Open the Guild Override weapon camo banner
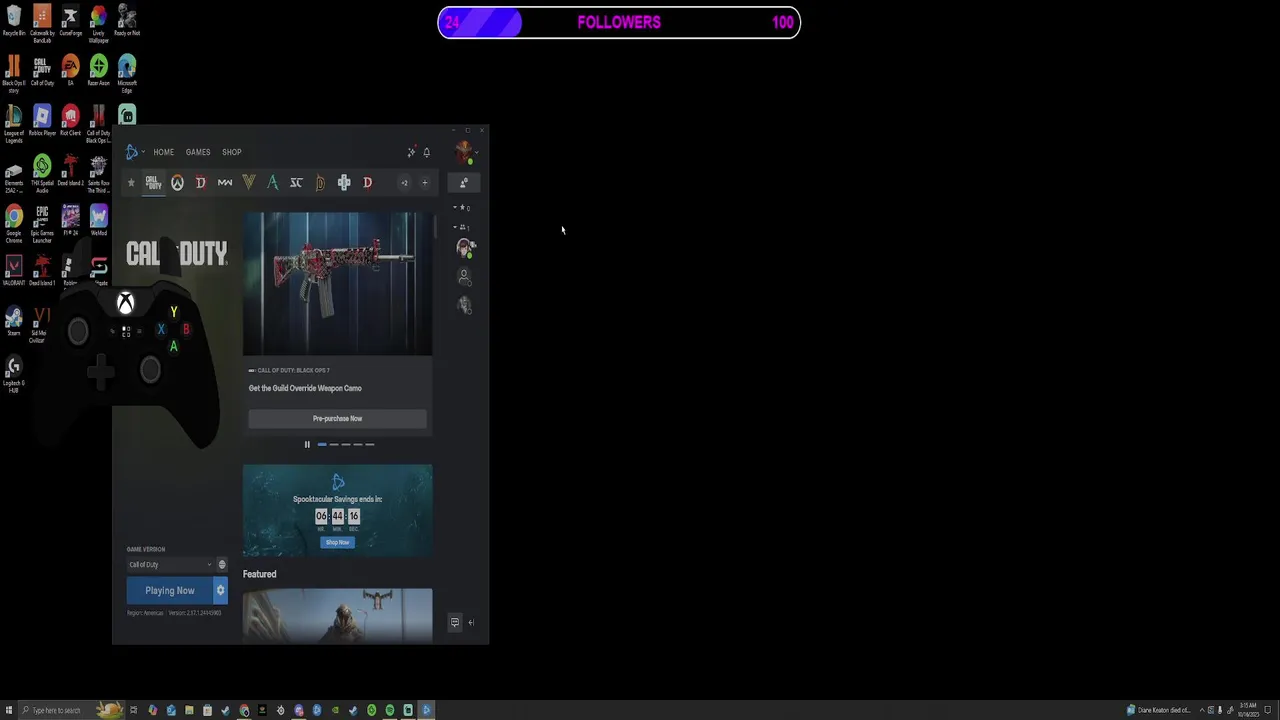 tap(338, 284)
